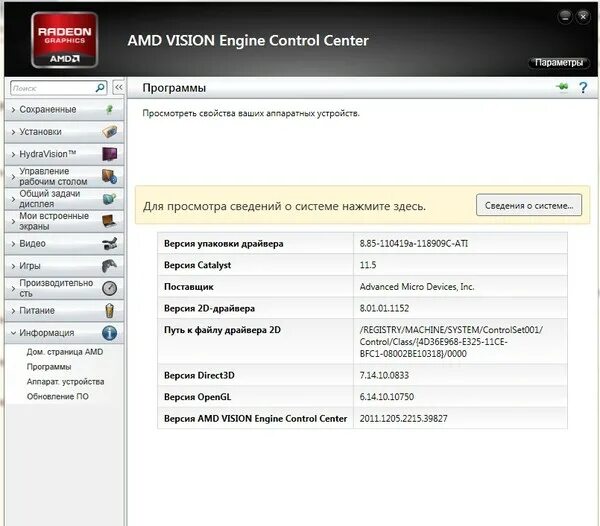Click the Версия упаковки драйвера label

[223, 244]
